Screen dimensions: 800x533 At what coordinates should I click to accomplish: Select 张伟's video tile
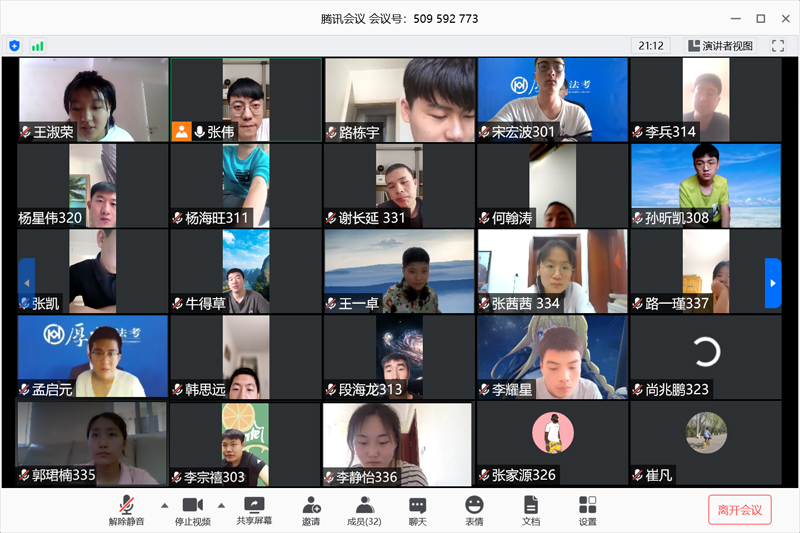coord(246,100)
